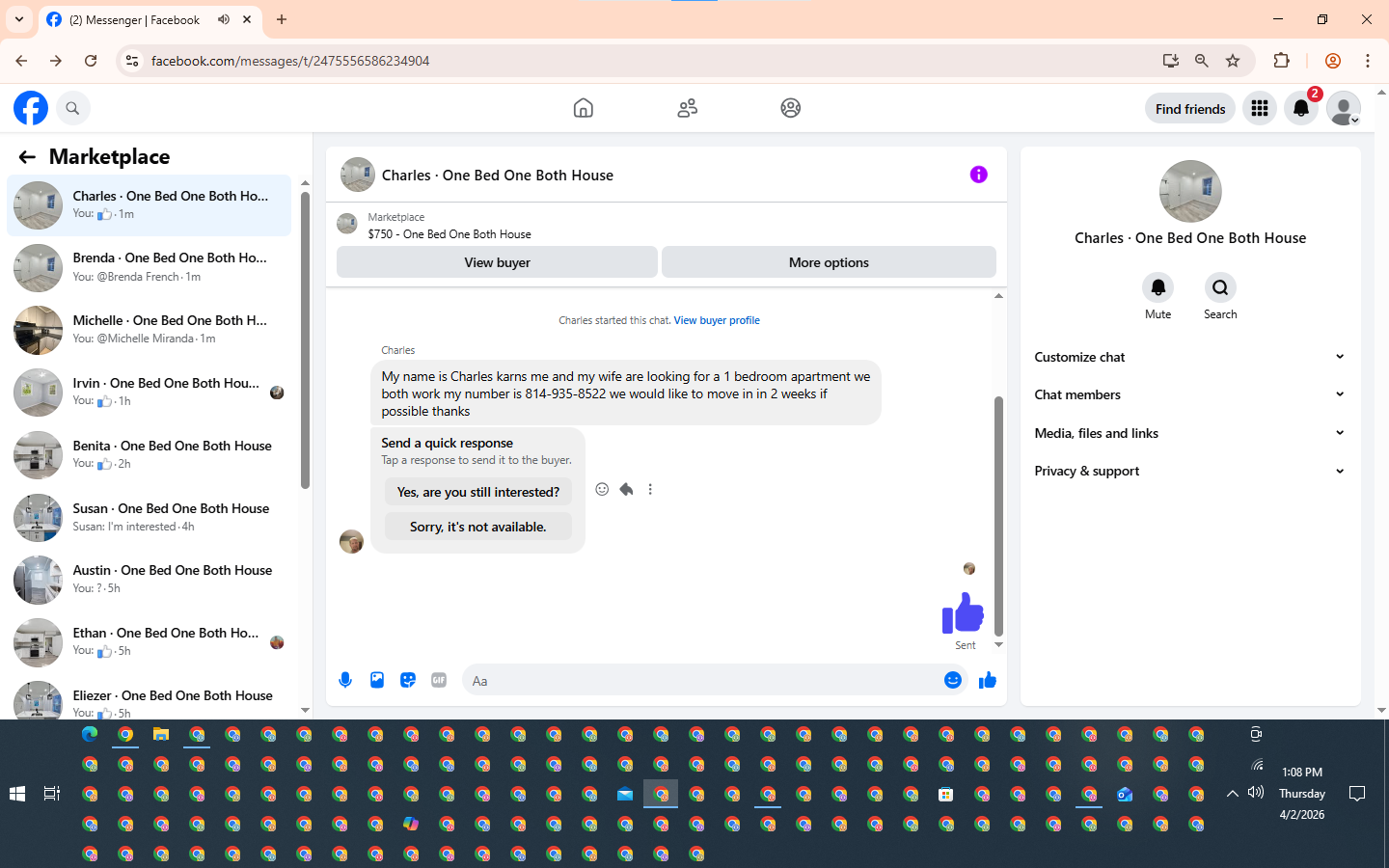Reload the page
This screenshot has width=1389, height=868.
pos(91,61)
